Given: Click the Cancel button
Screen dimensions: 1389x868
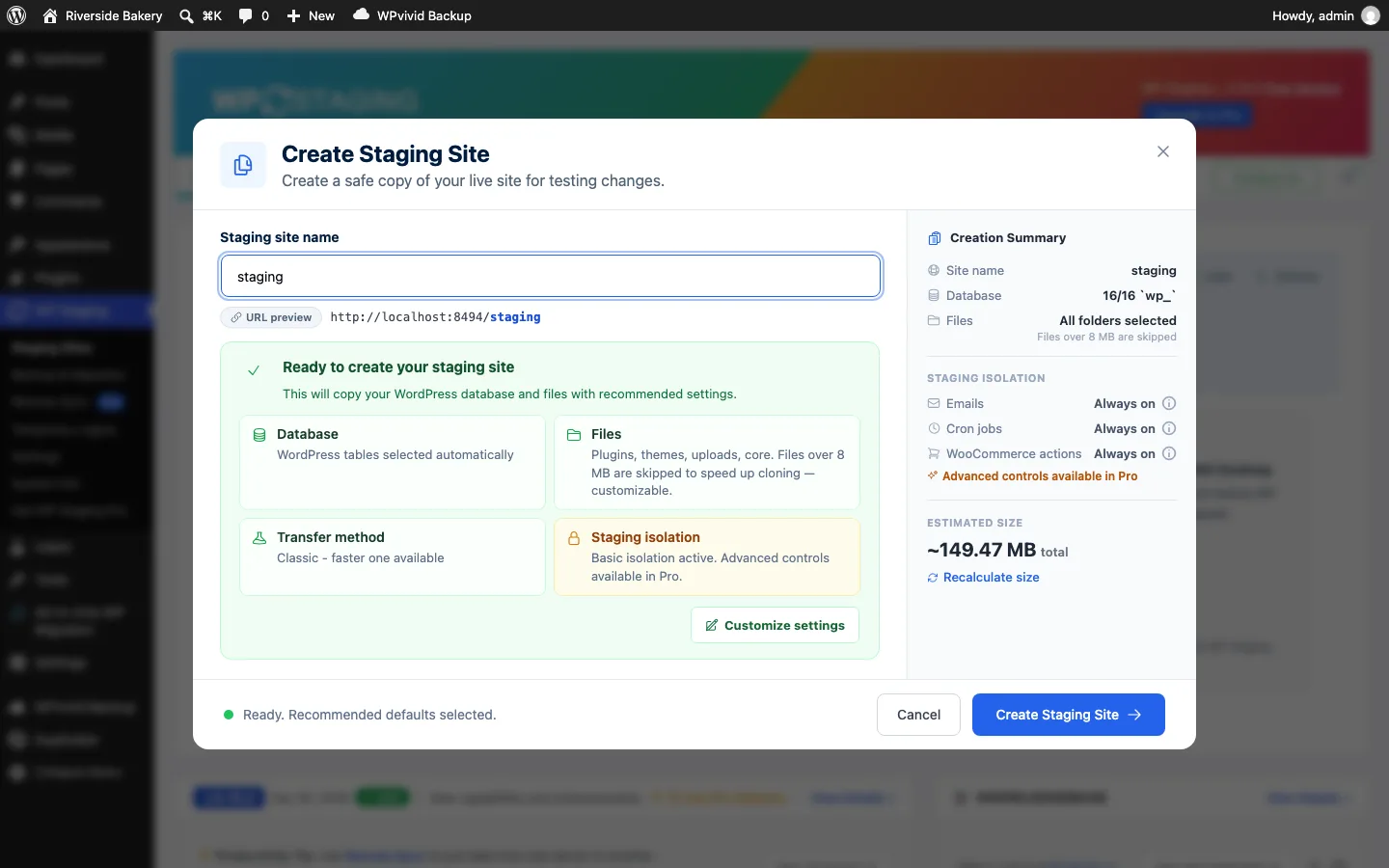Looking at the screenshot, I should [x=918, y=715].
